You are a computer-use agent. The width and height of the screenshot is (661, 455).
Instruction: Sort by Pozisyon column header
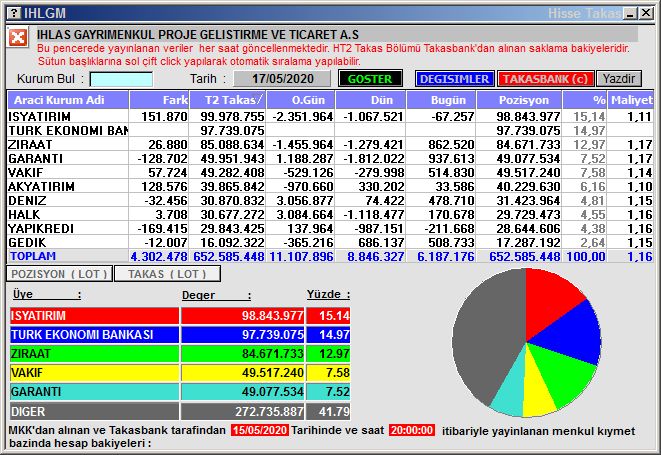pos(519,100)
